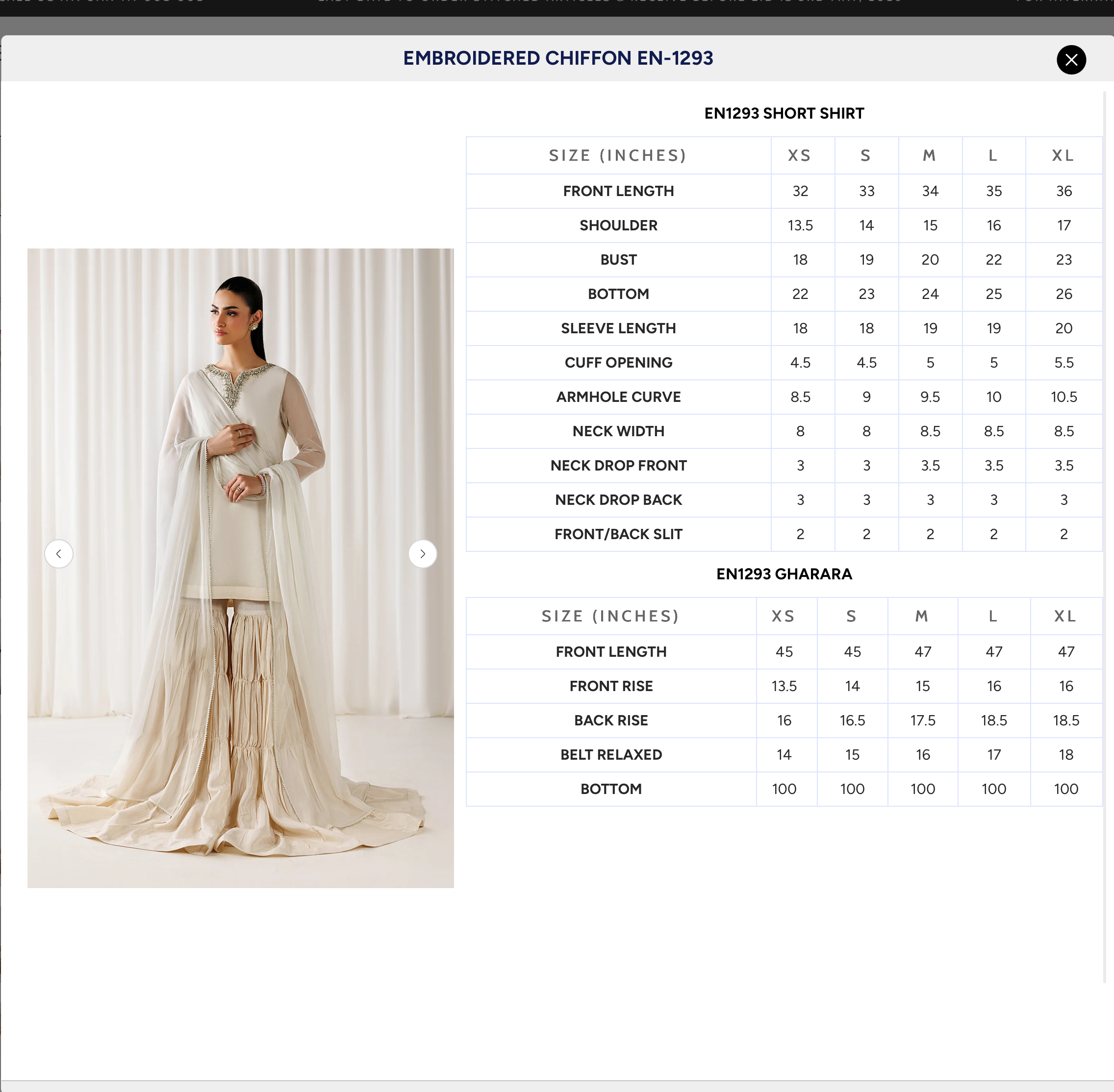This screenshot has height=1092, width=1114.
Task: Click the ARMHOLE CURVE row label
Action: 618,397
